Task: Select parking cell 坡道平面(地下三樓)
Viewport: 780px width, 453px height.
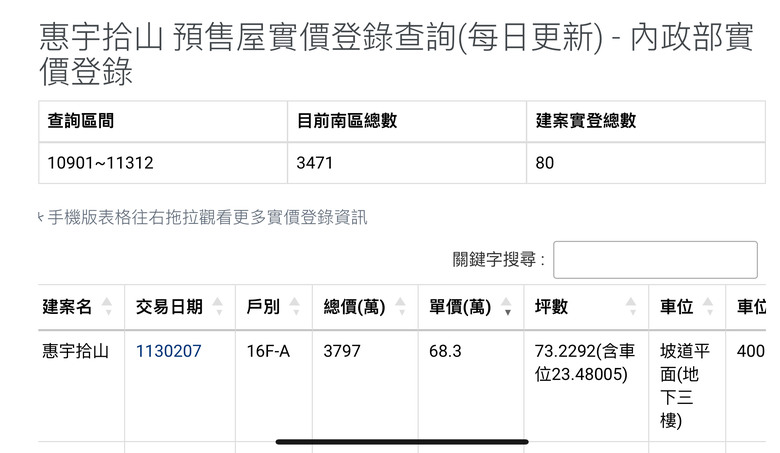Action: tap(687, 386)
